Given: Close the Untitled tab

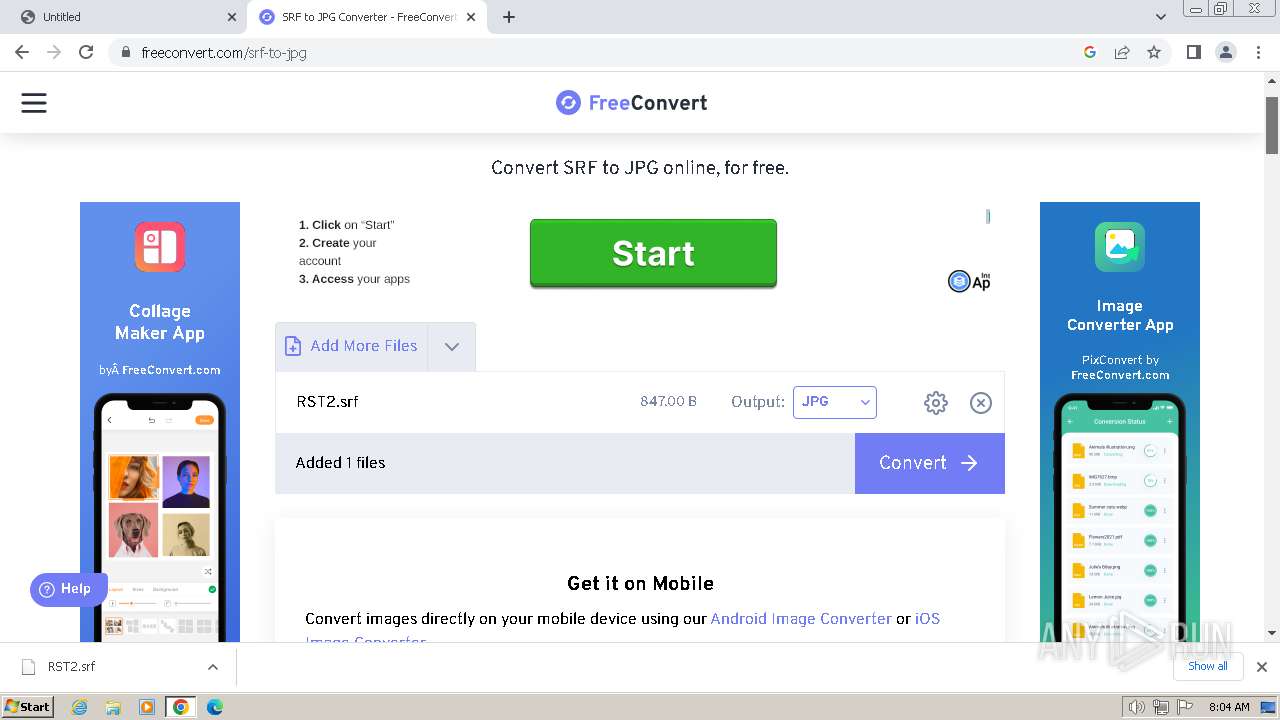Looking at the screenshot, I should tap(232, 17).
